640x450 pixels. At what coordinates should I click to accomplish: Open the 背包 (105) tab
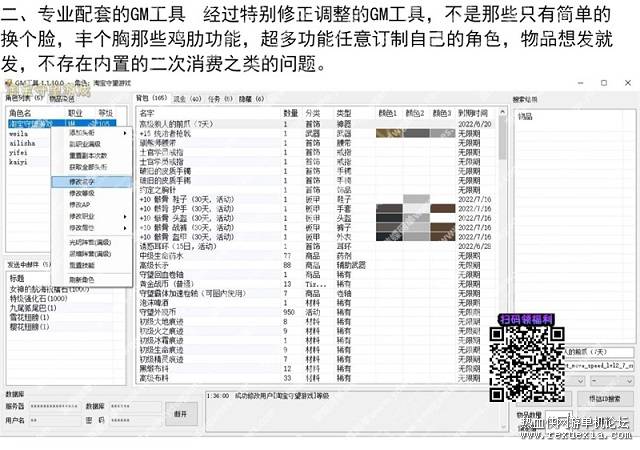point(151,98)
